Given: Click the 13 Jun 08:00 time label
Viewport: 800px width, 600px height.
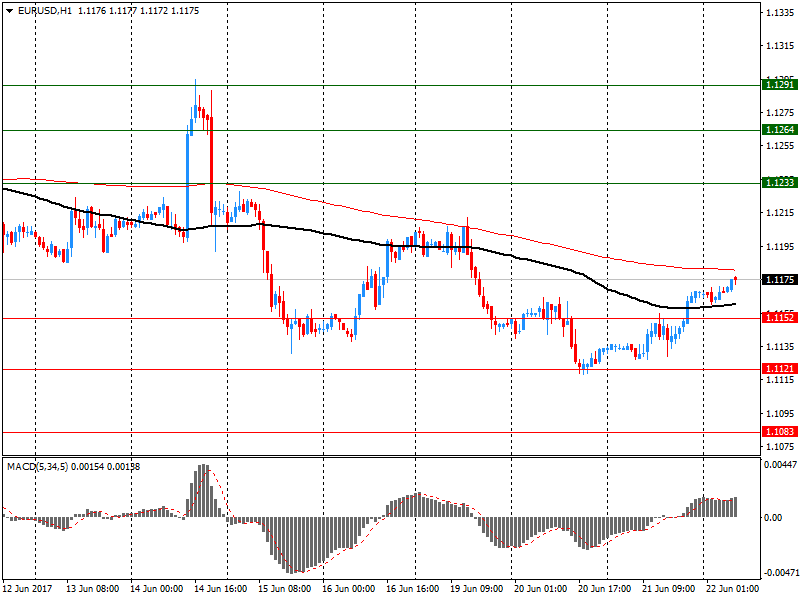Looking at the screenshot, I should pyautogui.click(x=92, y=588).
